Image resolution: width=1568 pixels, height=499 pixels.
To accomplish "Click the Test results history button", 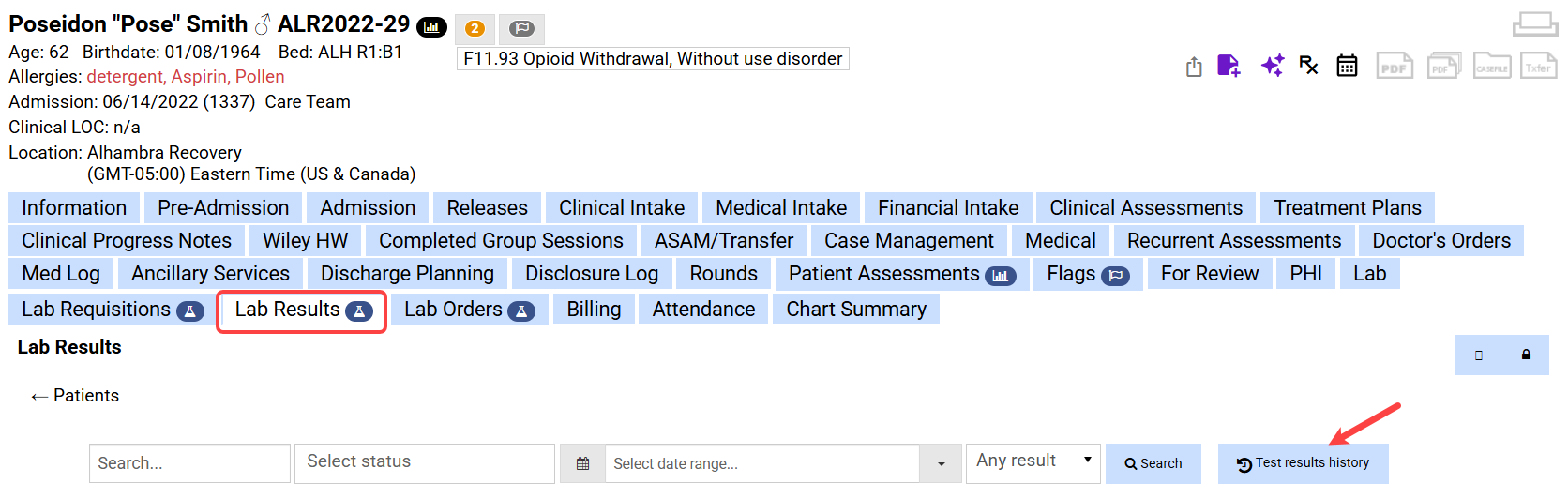I will (x=1303, y=463).
